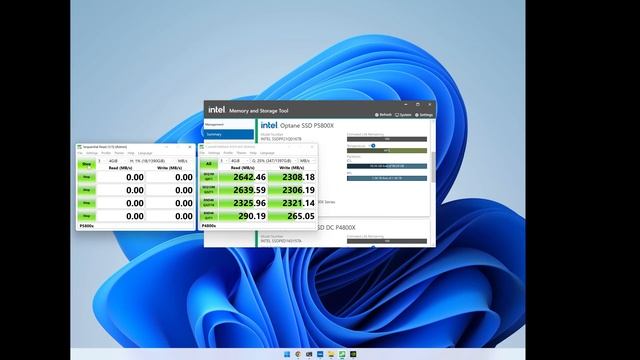Screen dimensions: 640x360
Task: Open the File Explorer folder icon on the taskbar
Action: click(x=331, y=354)
